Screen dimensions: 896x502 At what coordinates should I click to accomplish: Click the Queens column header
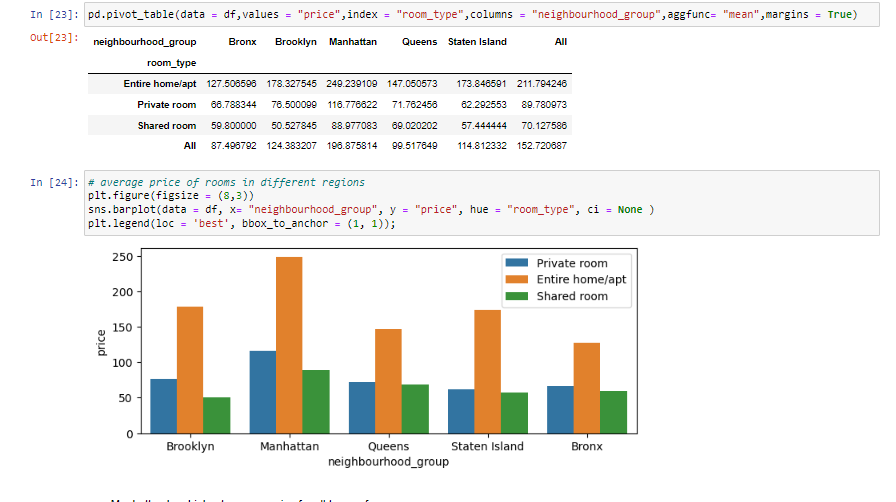[x=419, y=42]
